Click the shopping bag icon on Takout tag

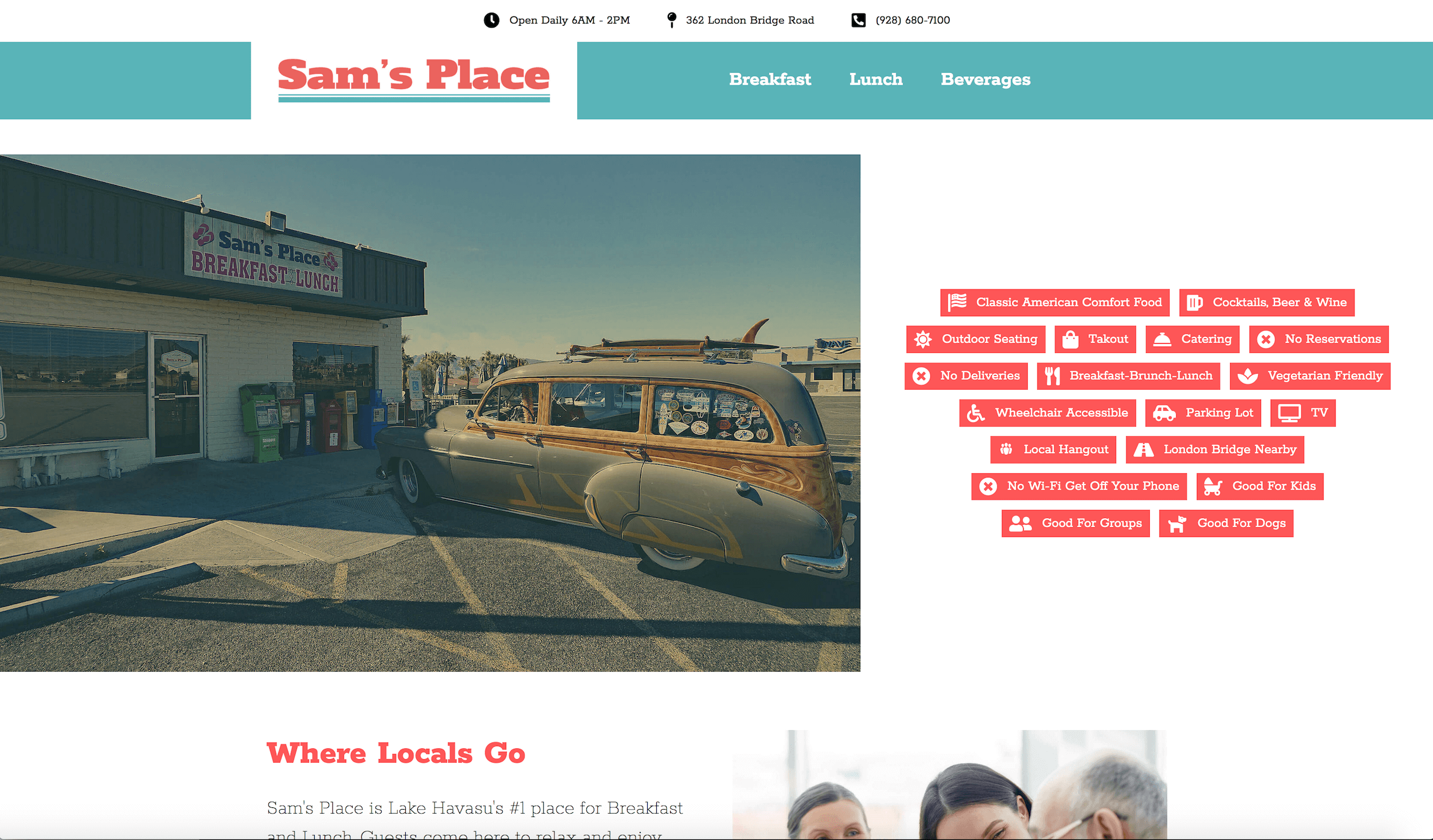pyautogui.click(x=1070, y=339)
